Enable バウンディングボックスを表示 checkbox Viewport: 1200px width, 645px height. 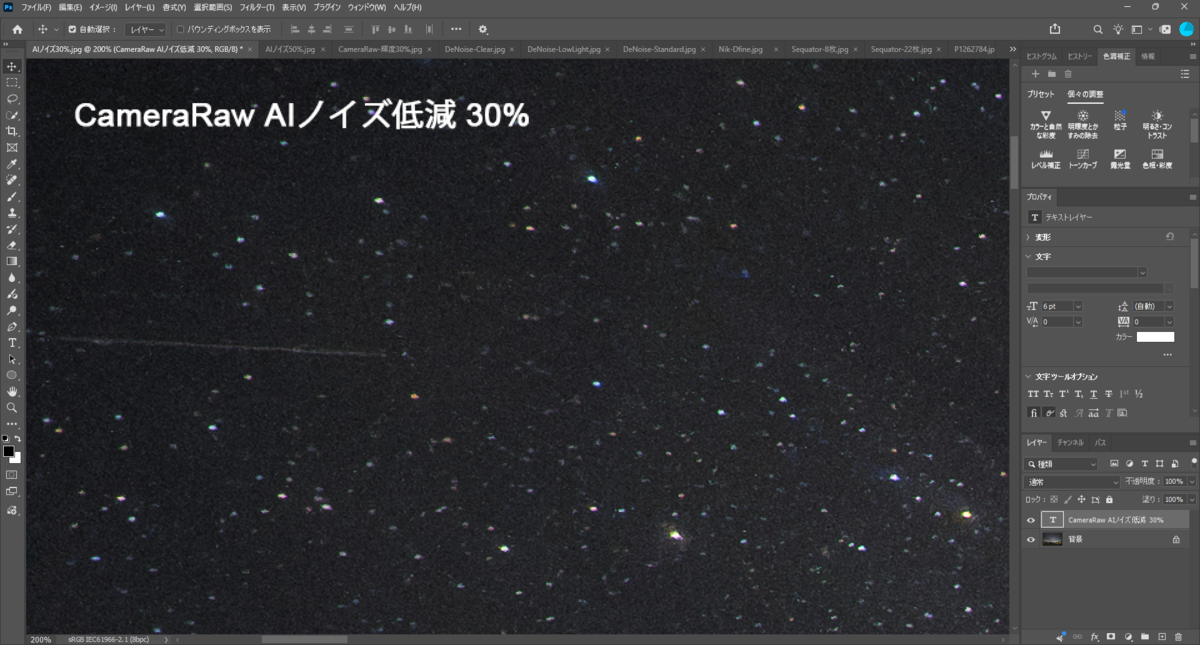179,29
